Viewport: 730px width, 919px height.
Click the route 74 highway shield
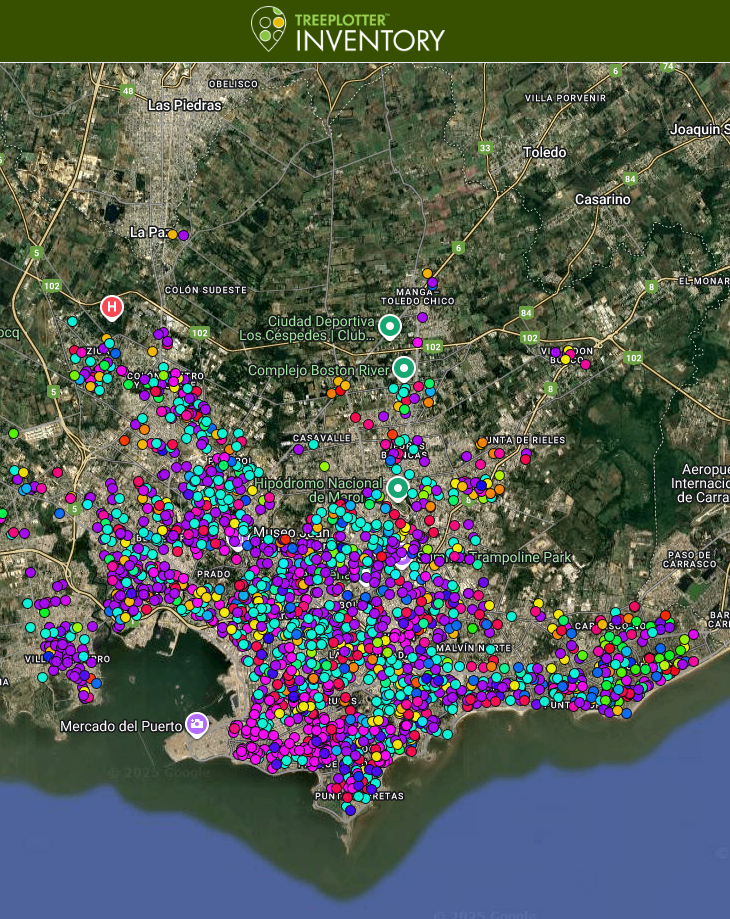tap(667, 67)
